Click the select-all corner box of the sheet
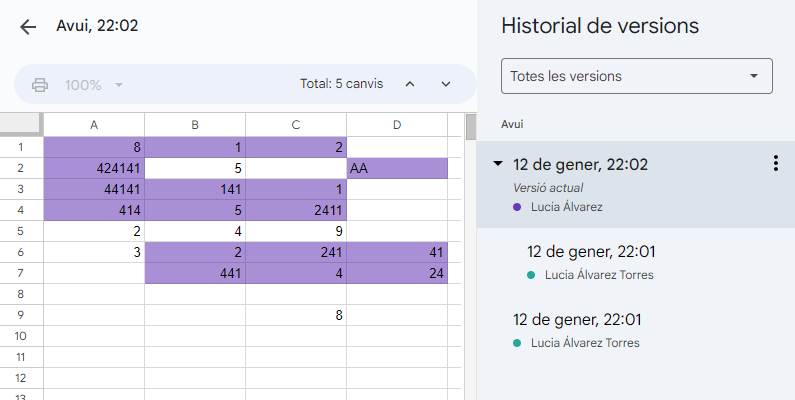Screen dimensions: 795x400 [x=21, y=125]
